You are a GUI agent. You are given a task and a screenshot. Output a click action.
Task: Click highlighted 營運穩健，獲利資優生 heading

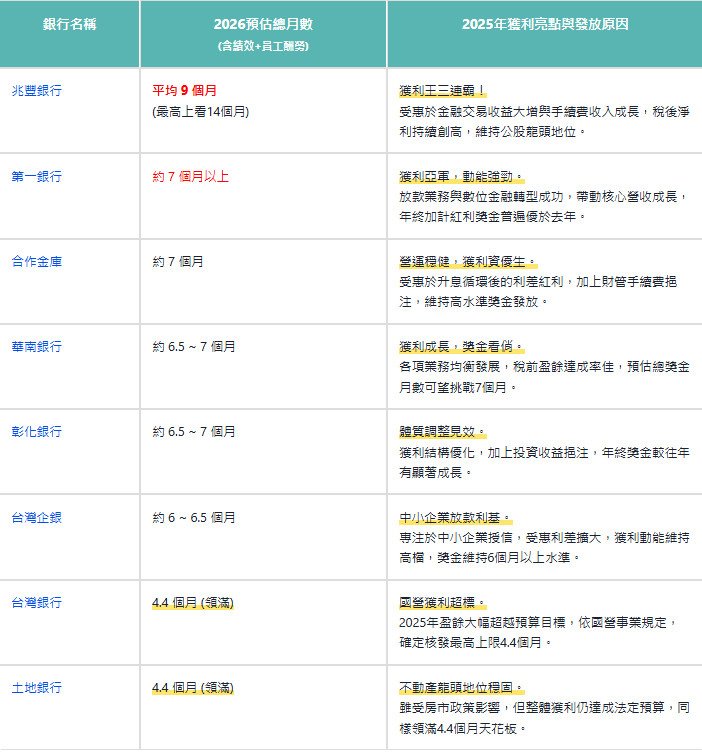[x=468, y=262]
